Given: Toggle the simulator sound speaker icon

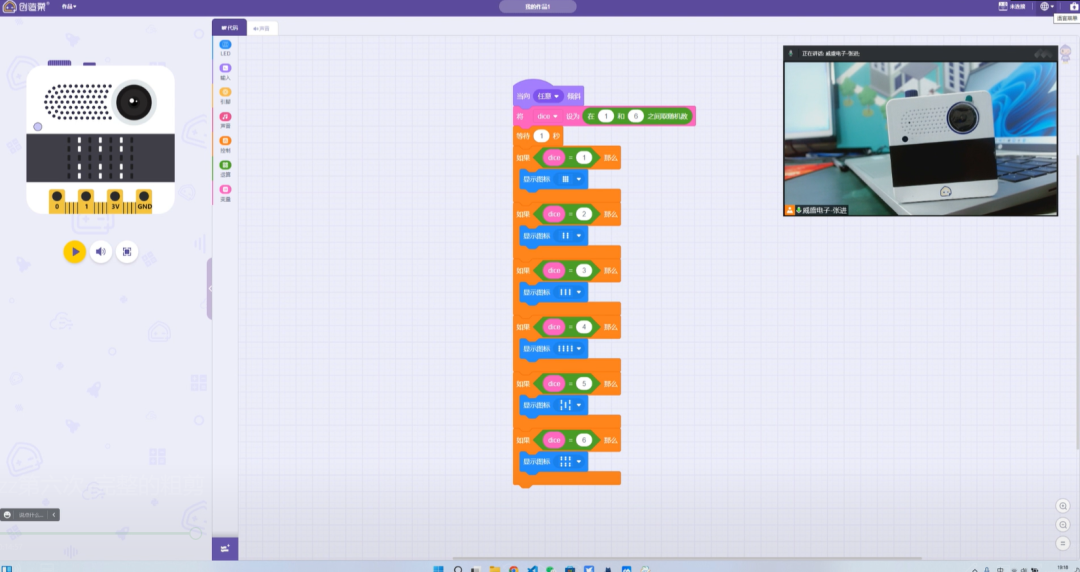Looking at the screenshot, I should (x=101, y=252).
